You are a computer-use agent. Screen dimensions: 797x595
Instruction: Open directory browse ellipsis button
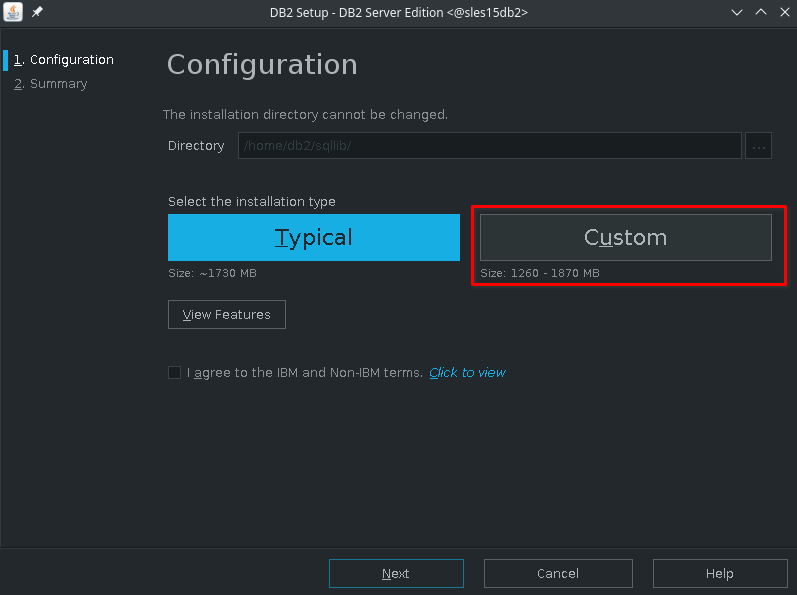coord(758,146)
